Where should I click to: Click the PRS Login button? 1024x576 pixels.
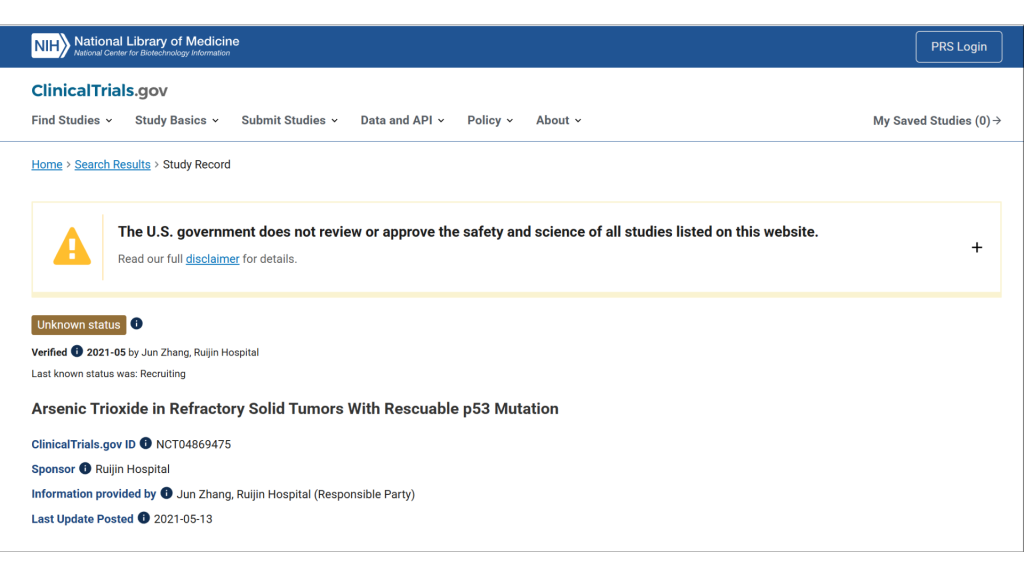point(958,47)
